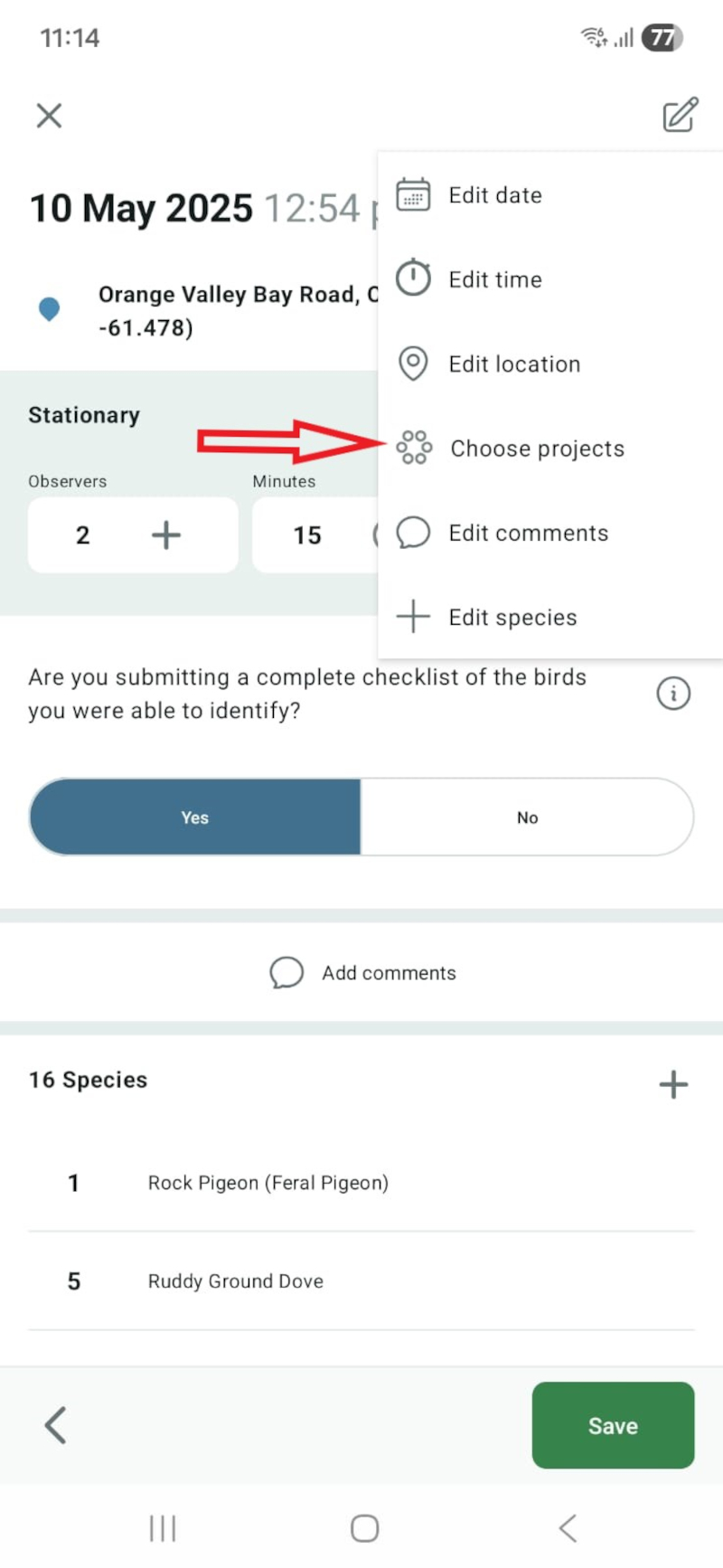Open Android recent apps button

point(163,1528)
